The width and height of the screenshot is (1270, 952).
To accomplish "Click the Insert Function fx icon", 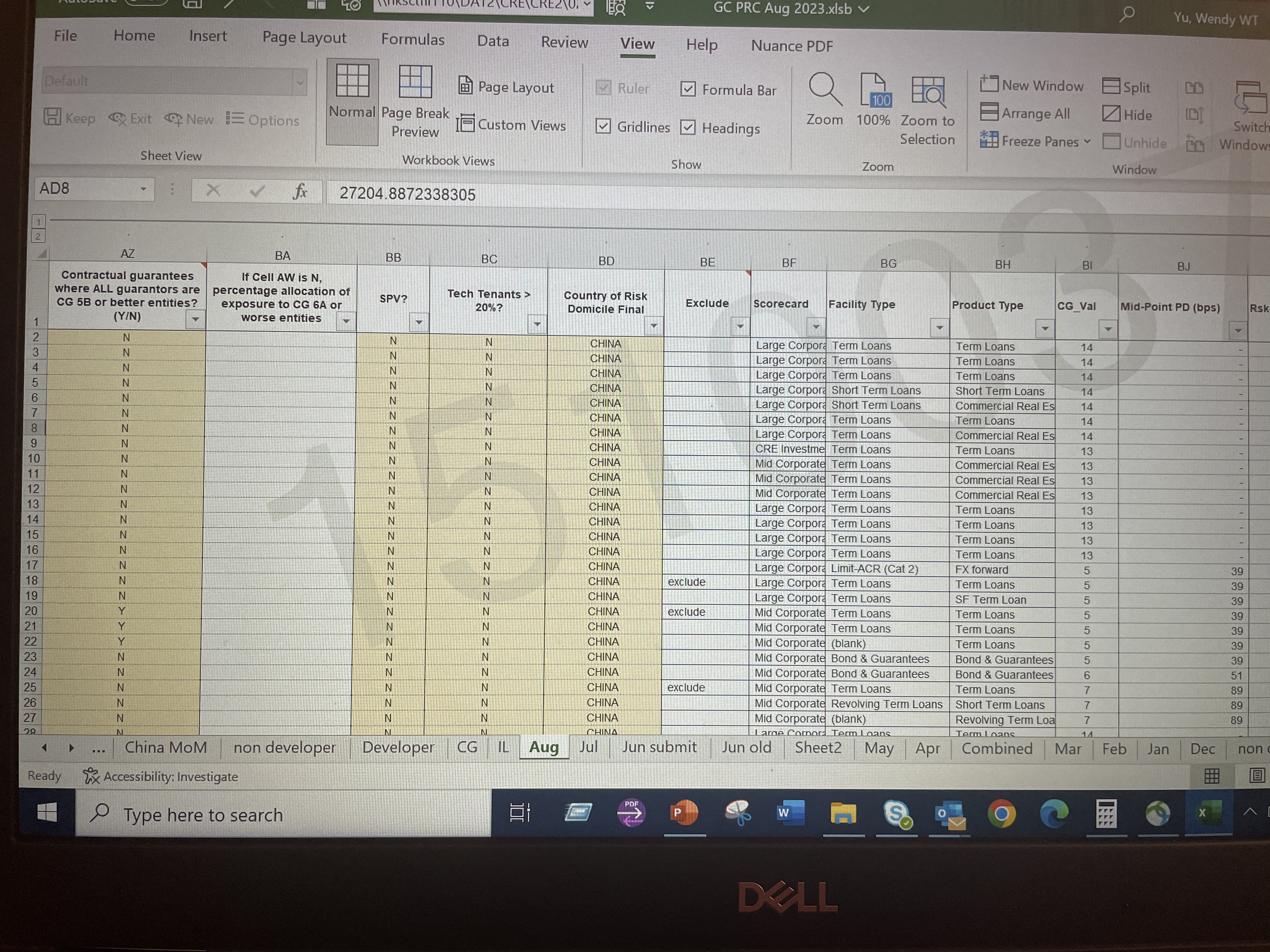I will [x=300, y=191].
